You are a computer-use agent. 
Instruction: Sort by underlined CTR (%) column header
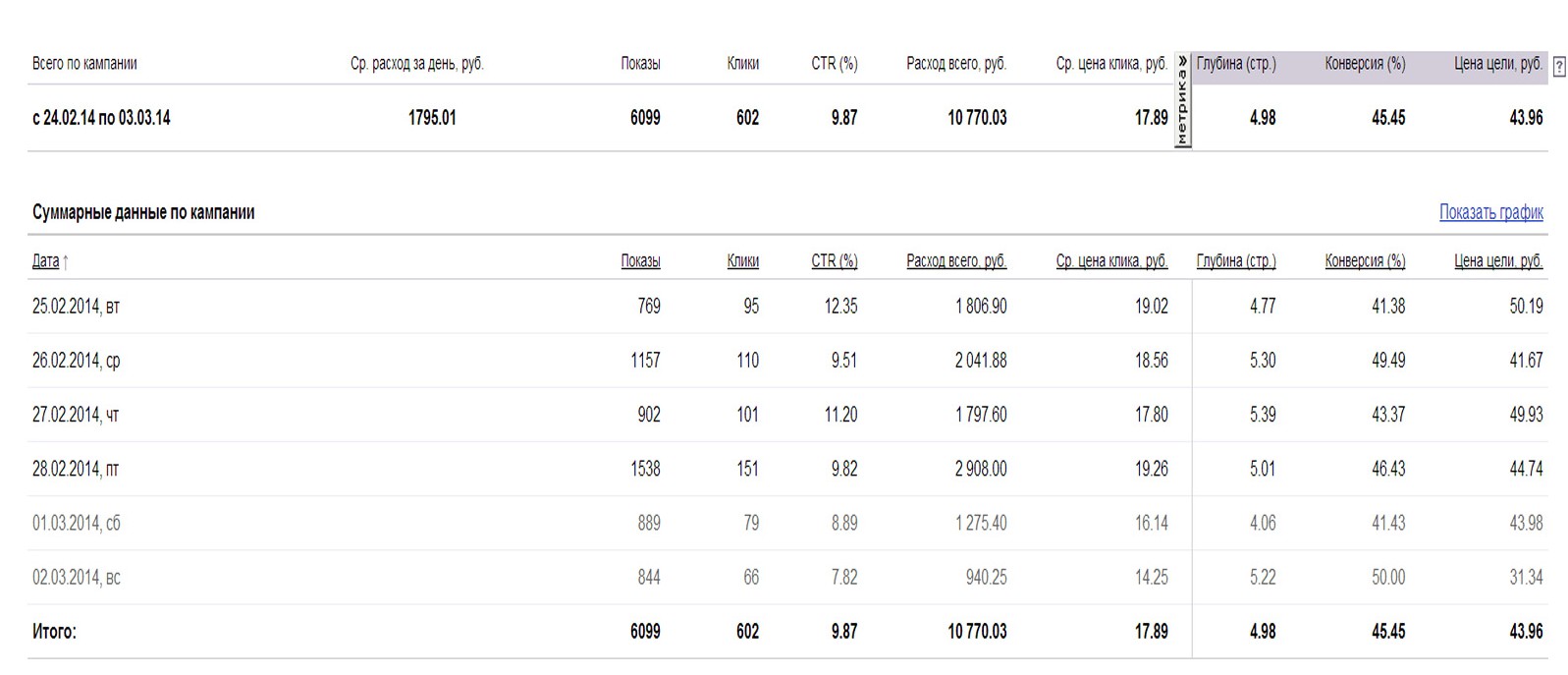coord(834,261)
